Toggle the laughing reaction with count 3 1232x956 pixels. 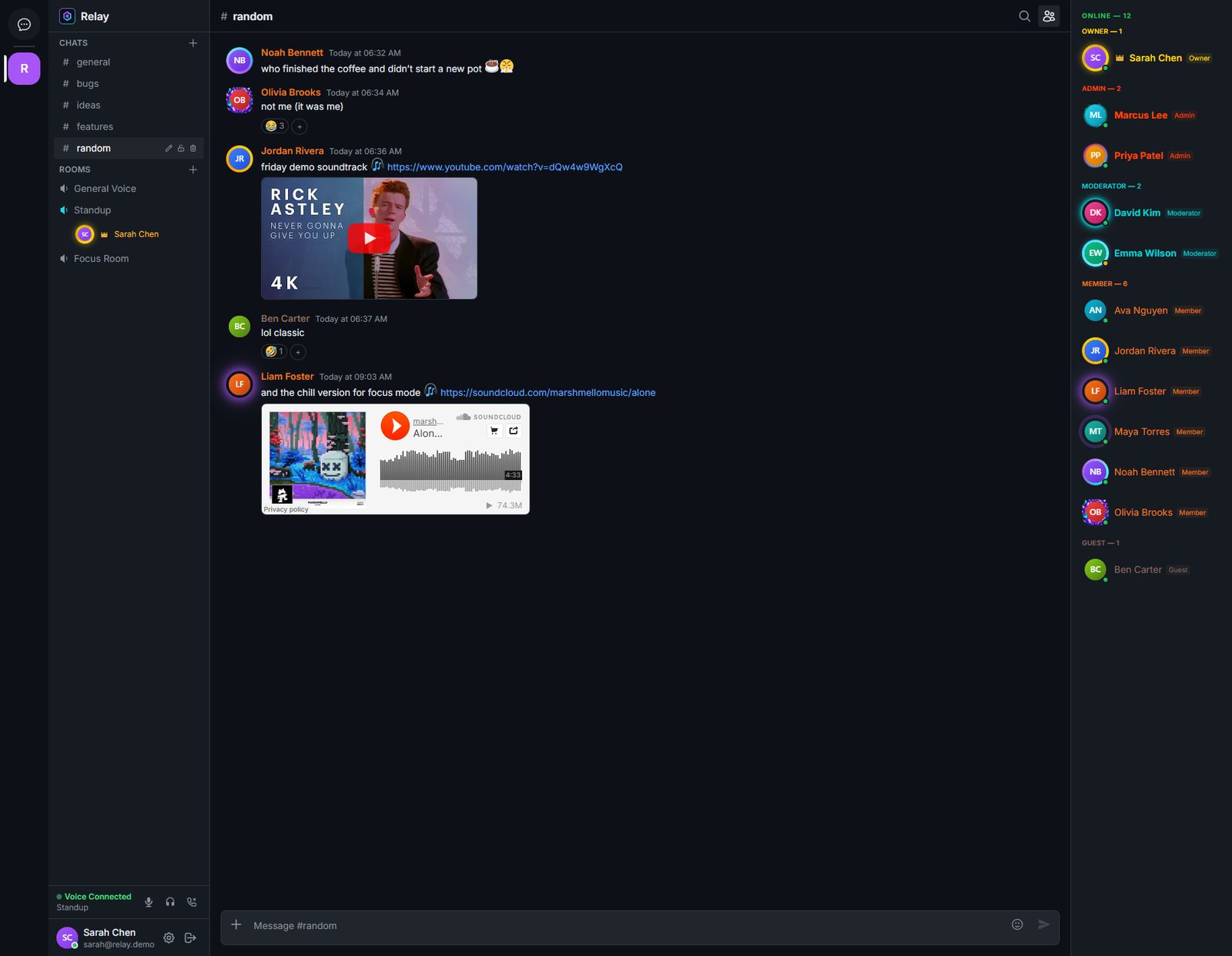tap(275, 126)
